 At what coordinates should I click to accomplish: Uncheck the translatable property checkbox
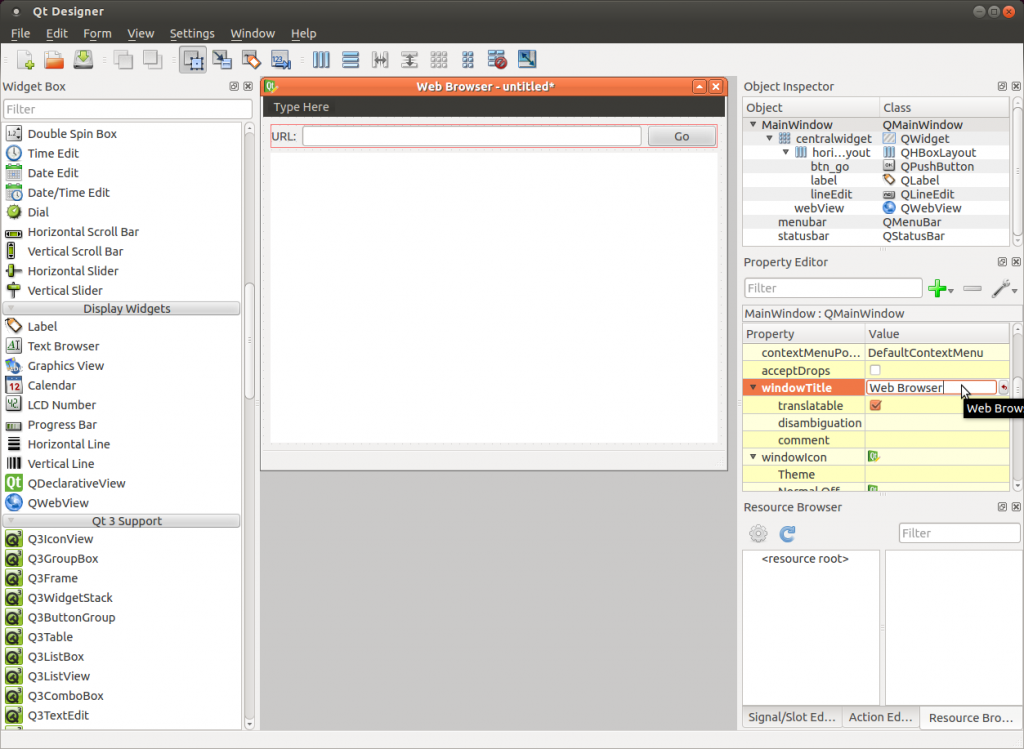tap(875, 406)
